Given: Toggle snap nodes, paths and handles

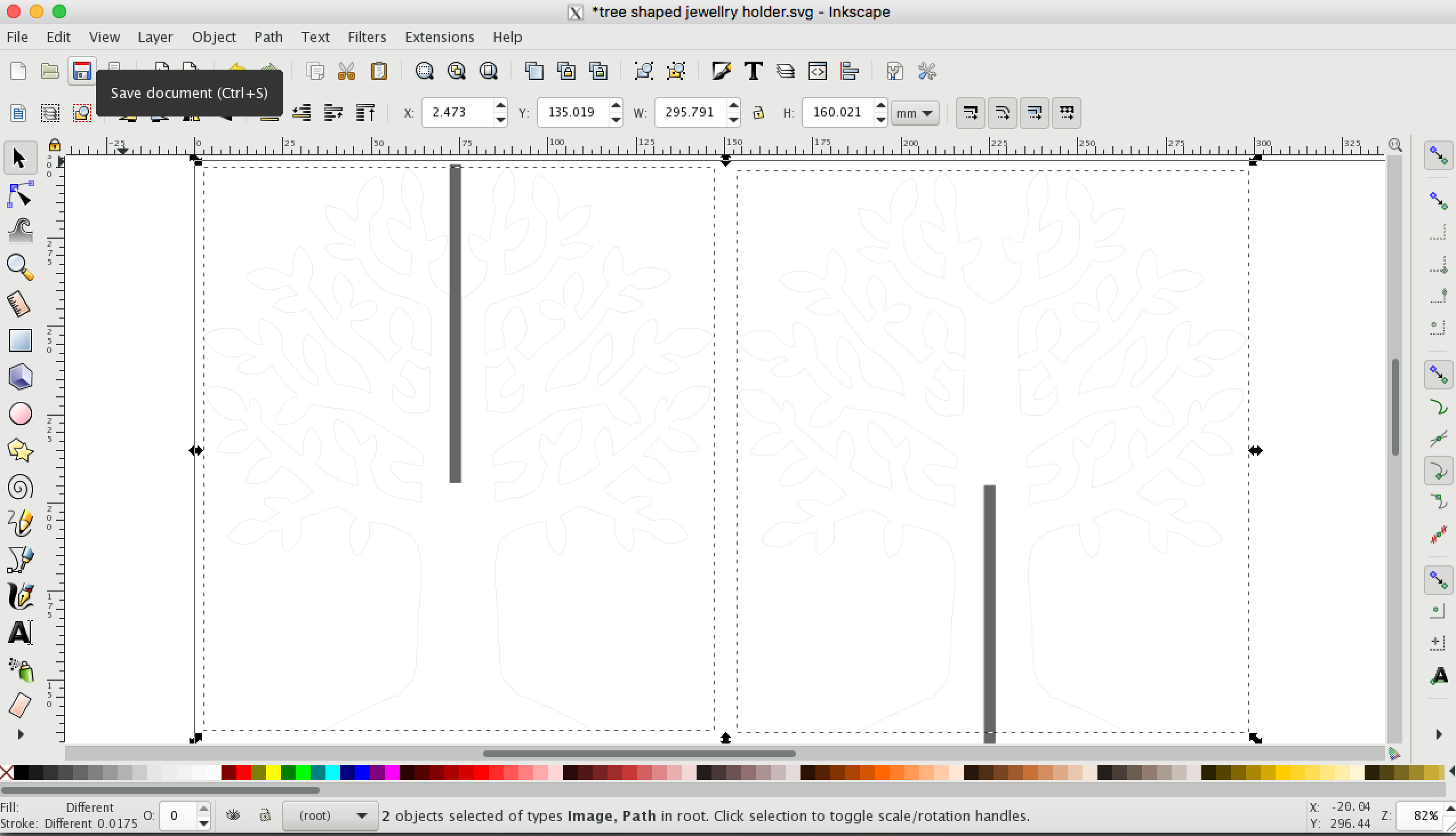Looking at the screenshot, I should (x=1438, y=375).
